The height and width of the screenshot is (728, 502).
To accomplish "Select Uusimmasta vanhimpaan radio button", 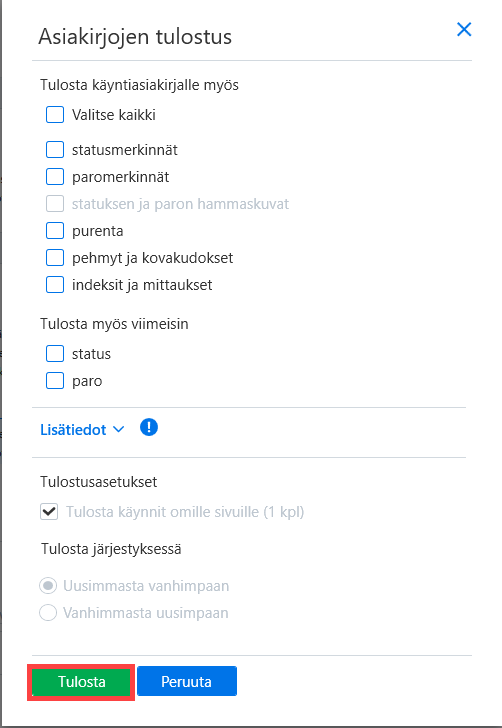I will point(48,585).
